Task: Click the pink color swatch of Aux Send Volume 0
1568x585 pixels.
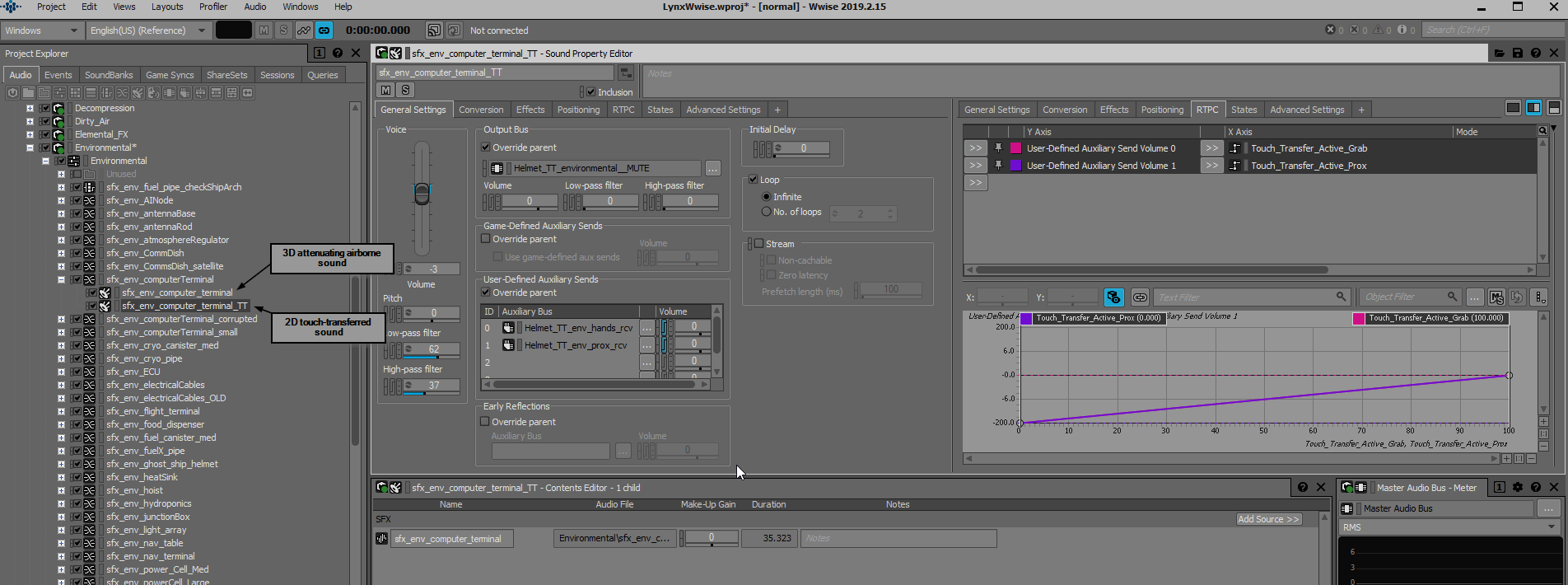Action: [1015, 148]
